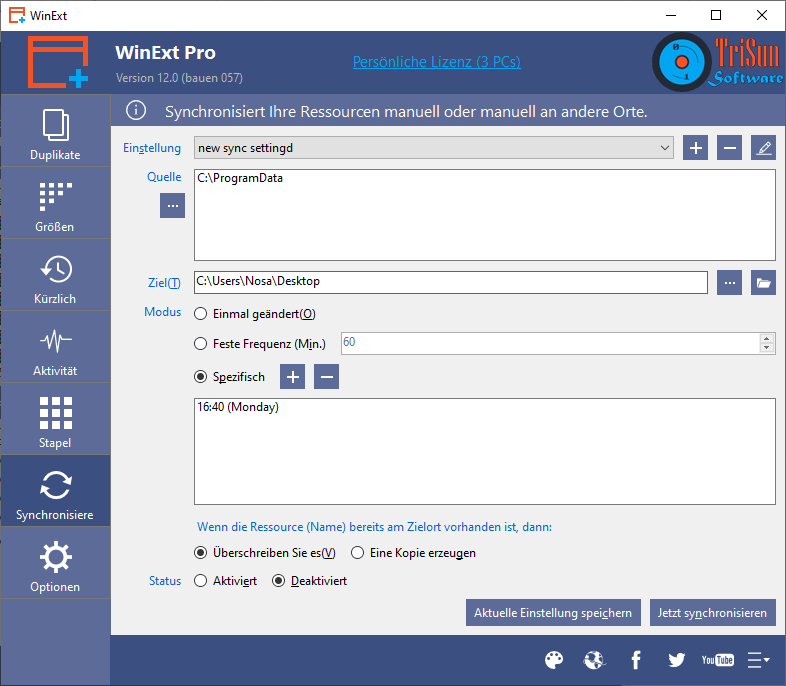Screen dimensions: 786x686
Task: Select Einmal geändert mode
Action: click(x=255, y=314)
